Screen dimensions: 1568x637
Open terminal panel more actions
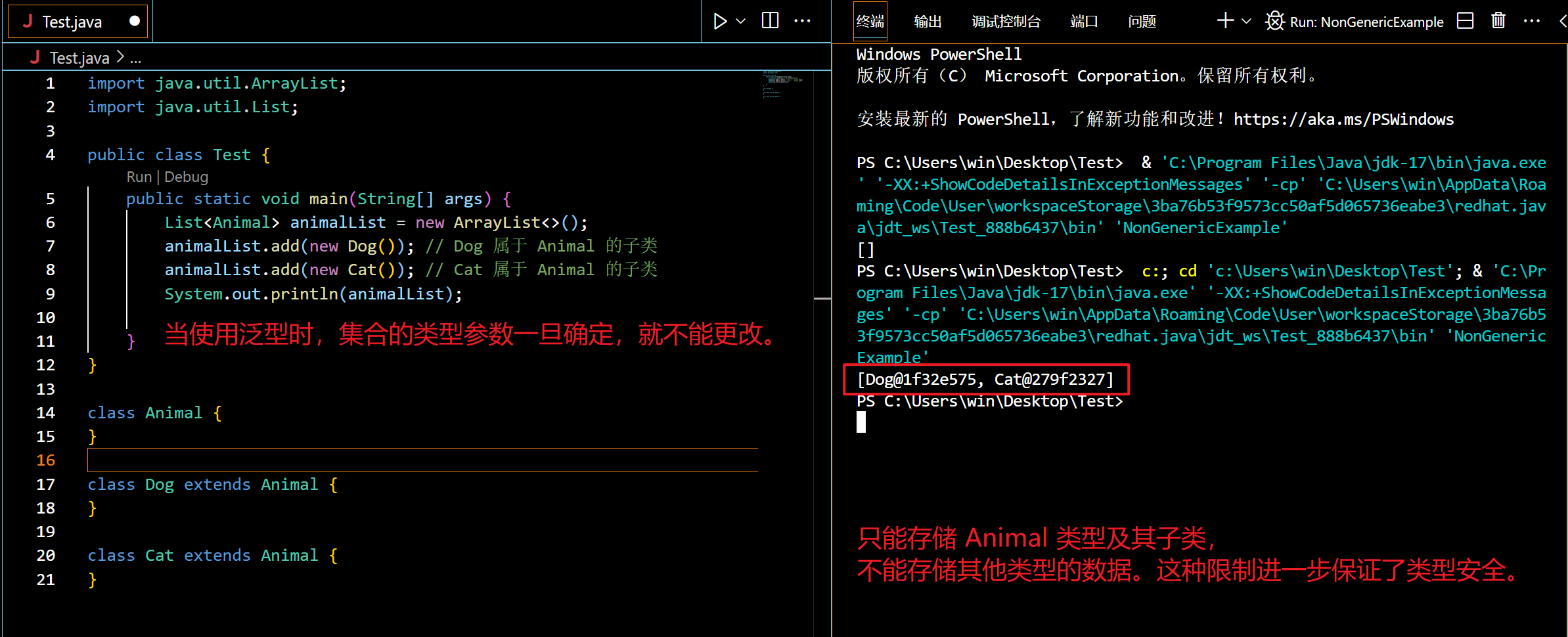(x=1531, y=21)
